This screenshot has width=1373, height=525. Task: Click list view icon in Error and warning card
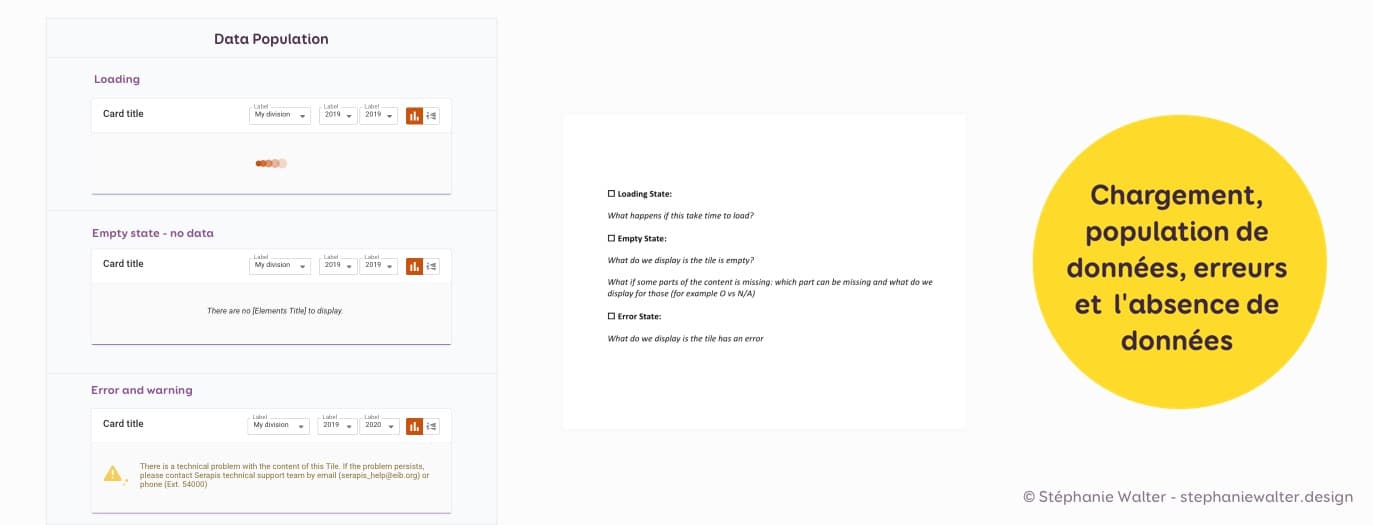tap(431, 426)
